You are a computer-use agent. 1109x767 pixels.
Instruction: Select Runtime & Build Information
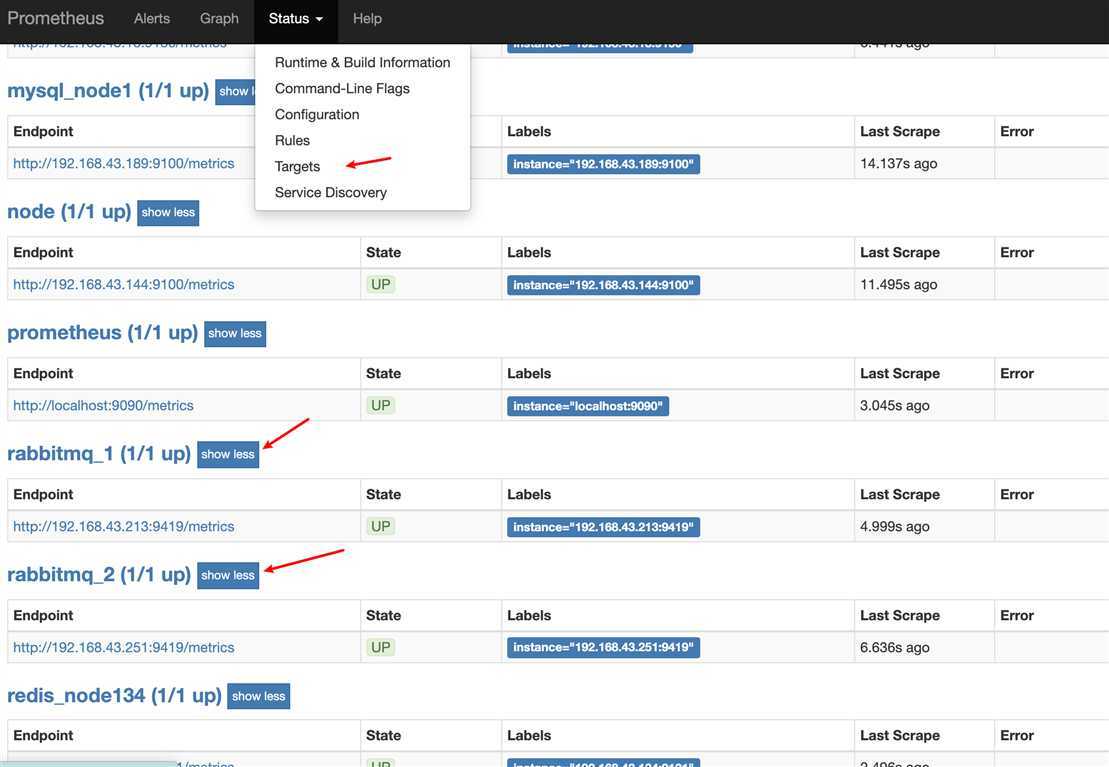[x=362, y=62]
